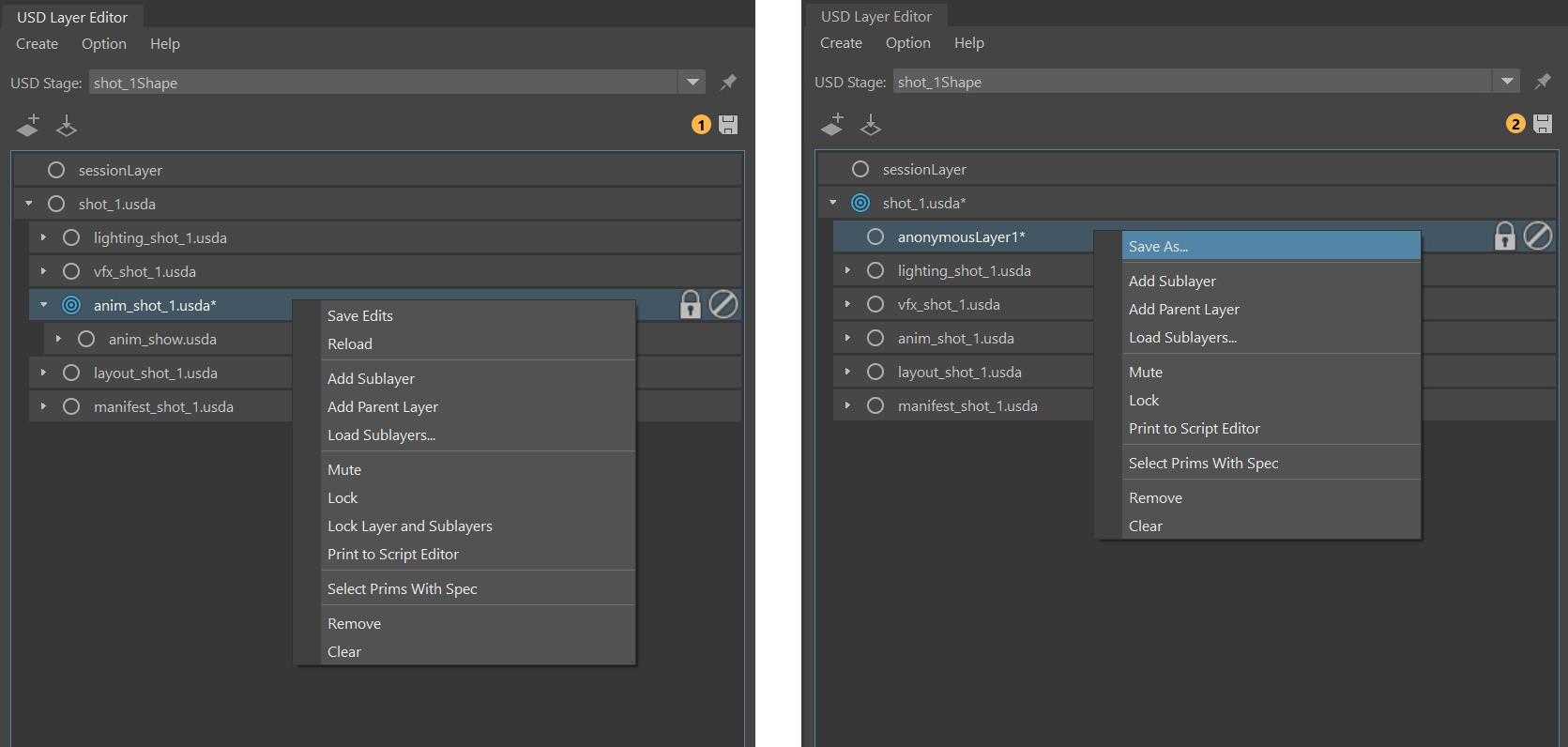Toggle lock icon on anonymousLayer1 row
Viewport: 1568px width, 747px height.
click(x=1504, y=236)
